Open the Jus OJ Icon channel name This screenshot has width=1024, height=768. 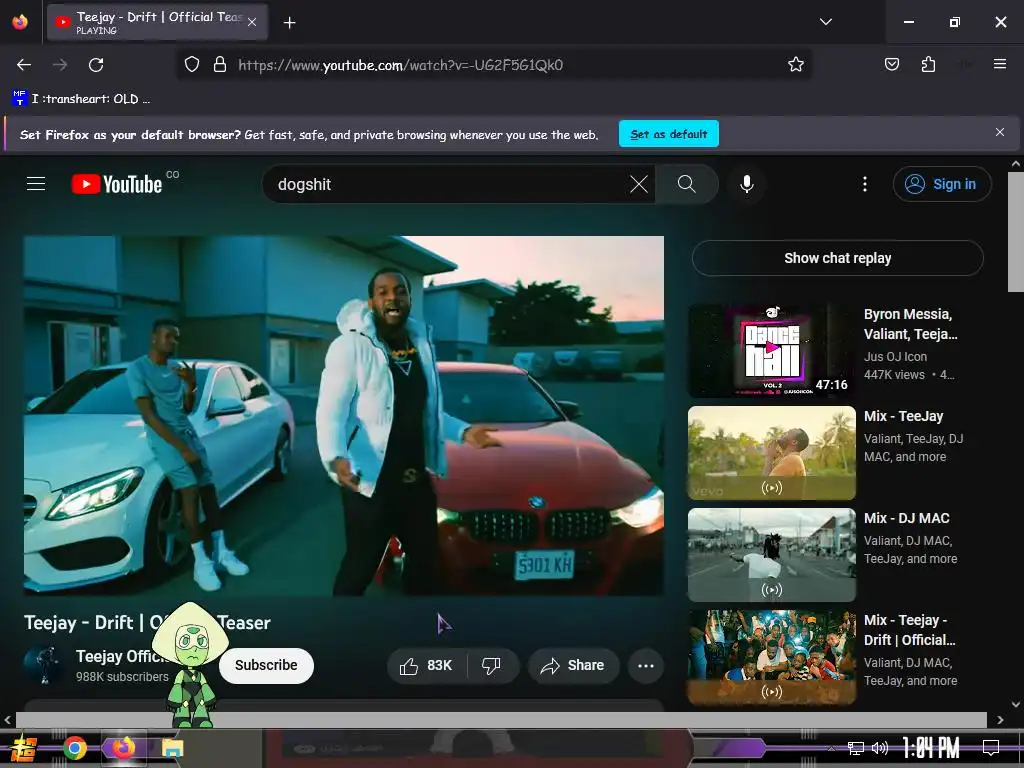click(895, 357)
